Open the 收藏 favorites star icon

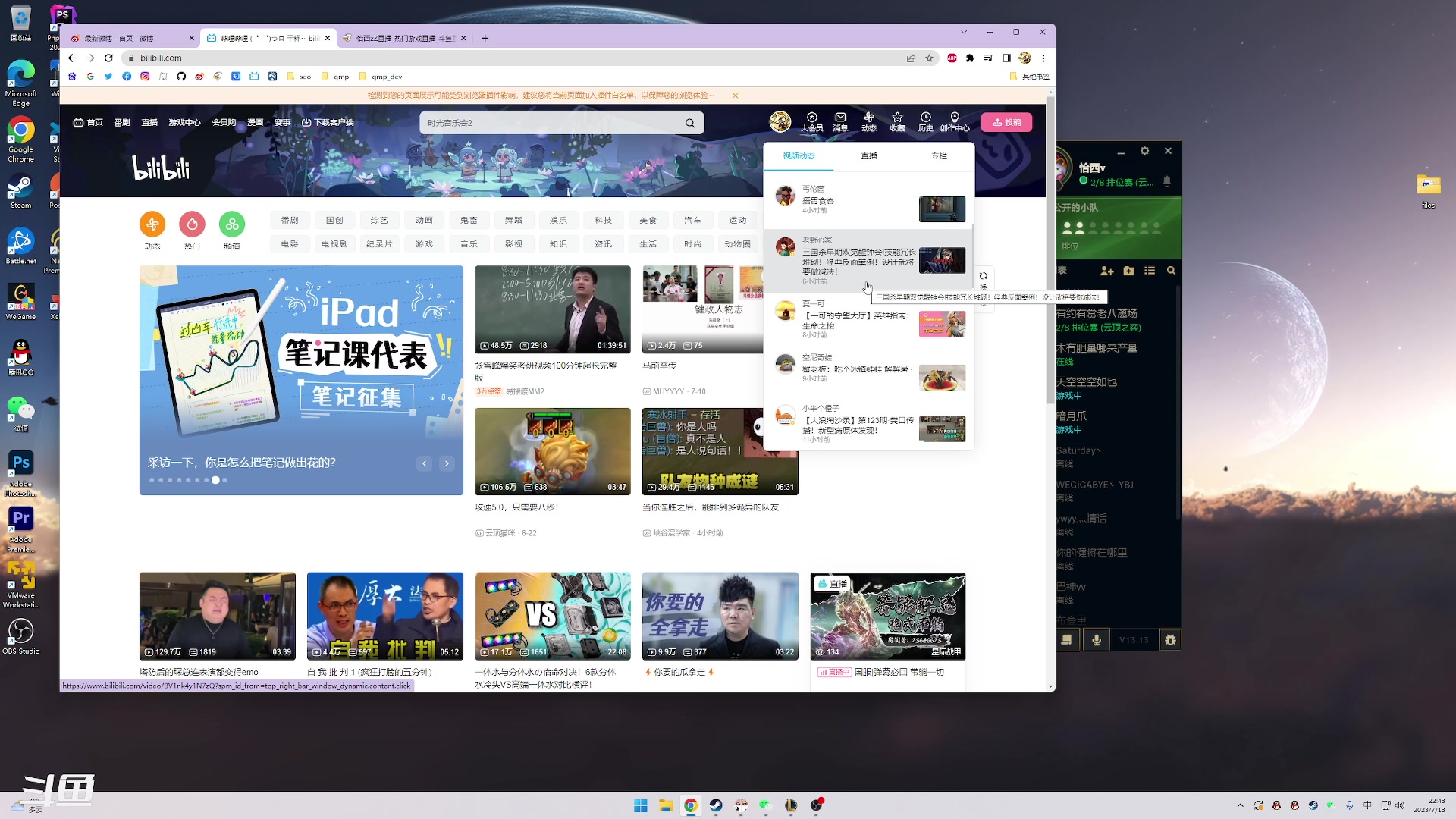(x=897, y=122)
